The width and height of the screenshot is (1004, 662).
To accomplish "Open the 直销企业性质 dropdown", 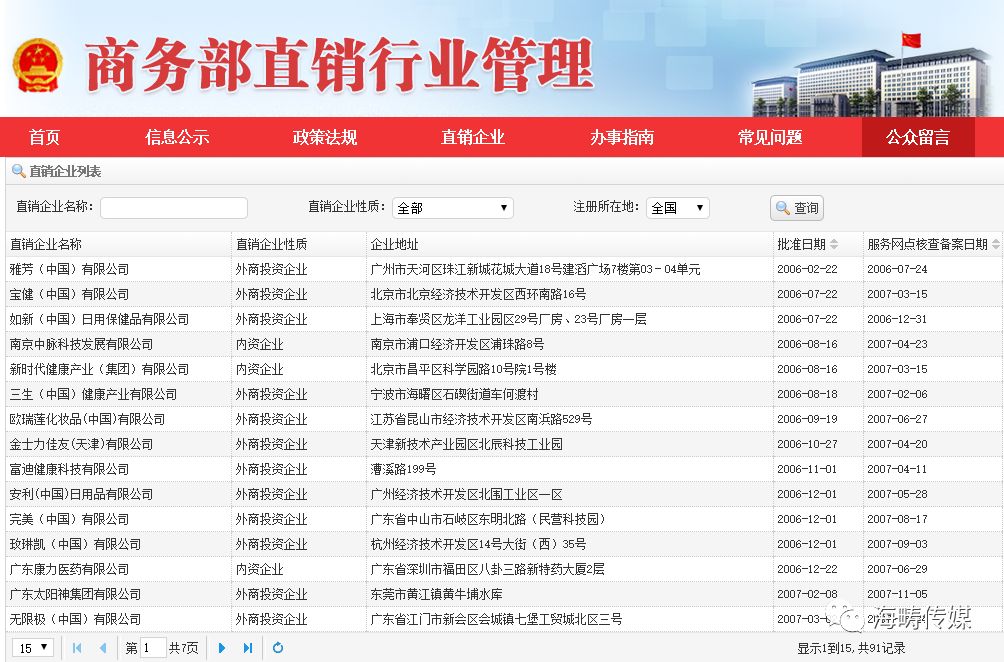I will [x=452, y=208].
